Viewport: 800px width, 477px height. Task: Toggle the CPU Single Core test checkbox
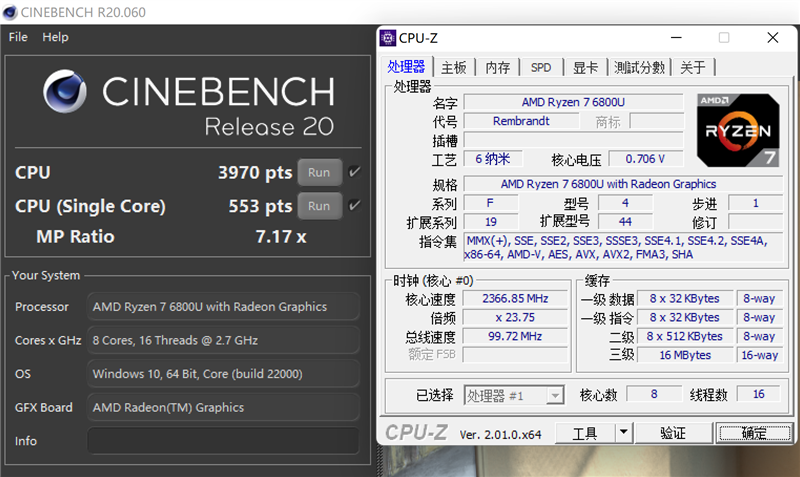(x=355, y=206)
